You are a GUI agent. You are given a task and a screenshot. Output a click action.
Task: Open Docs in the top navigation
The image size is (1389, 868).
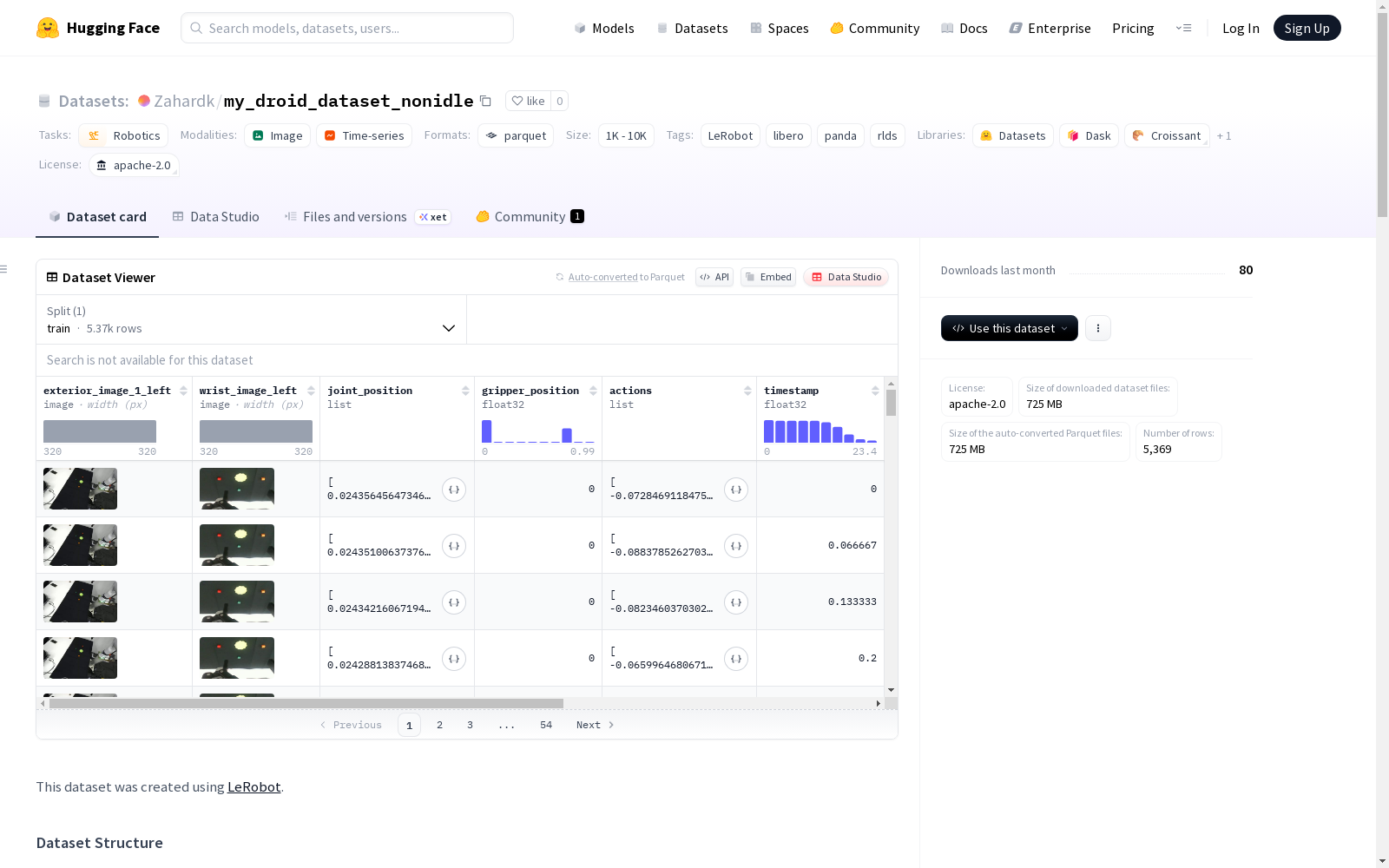pyautogui.click(x=964, y=28)
